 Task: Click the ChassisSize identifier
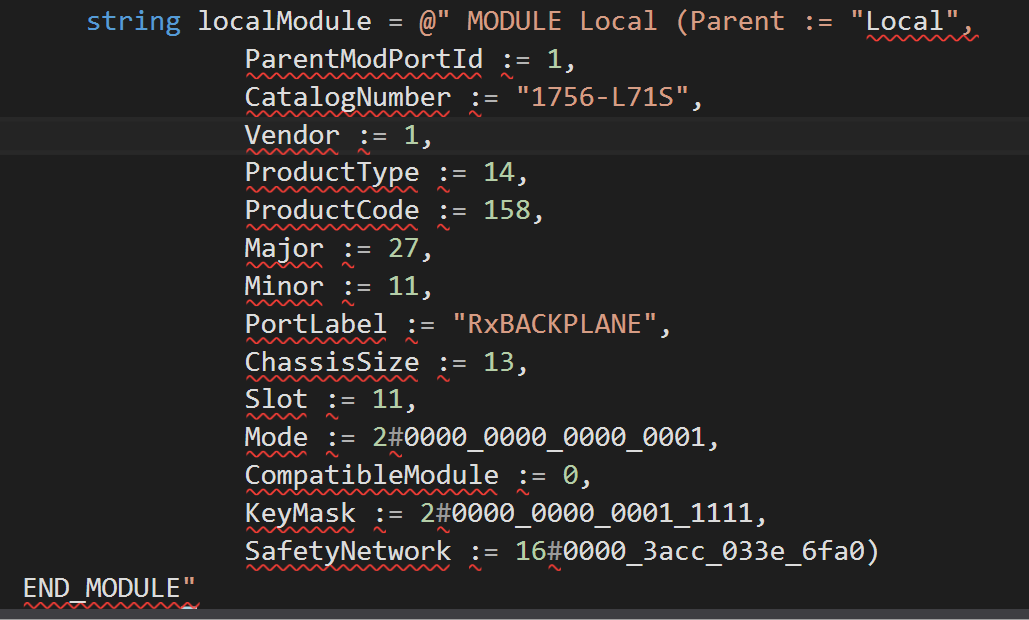[332, 362]
